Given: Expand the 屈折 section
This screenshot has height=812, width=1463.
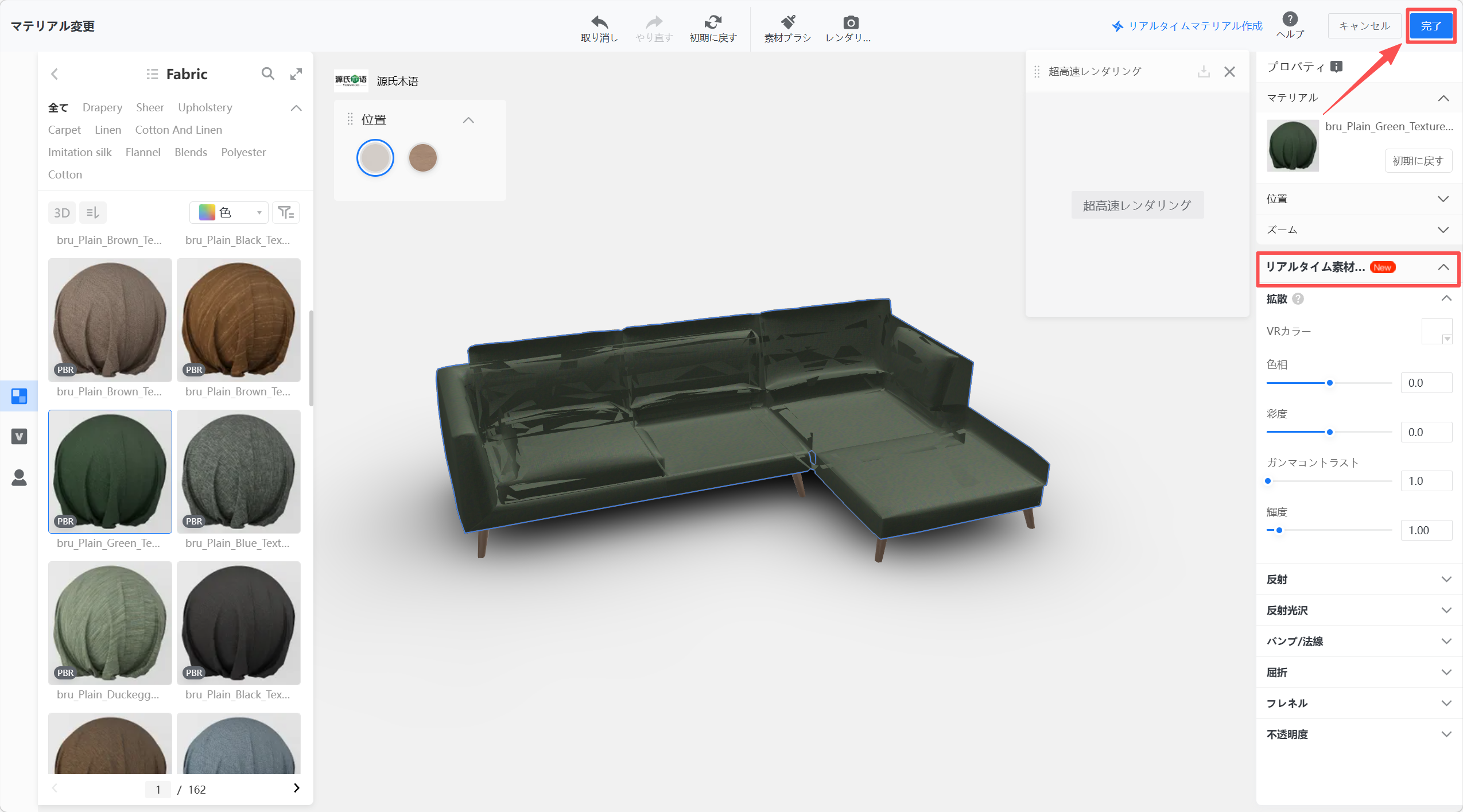Looking at the screenshot, I should [1446, 673].
